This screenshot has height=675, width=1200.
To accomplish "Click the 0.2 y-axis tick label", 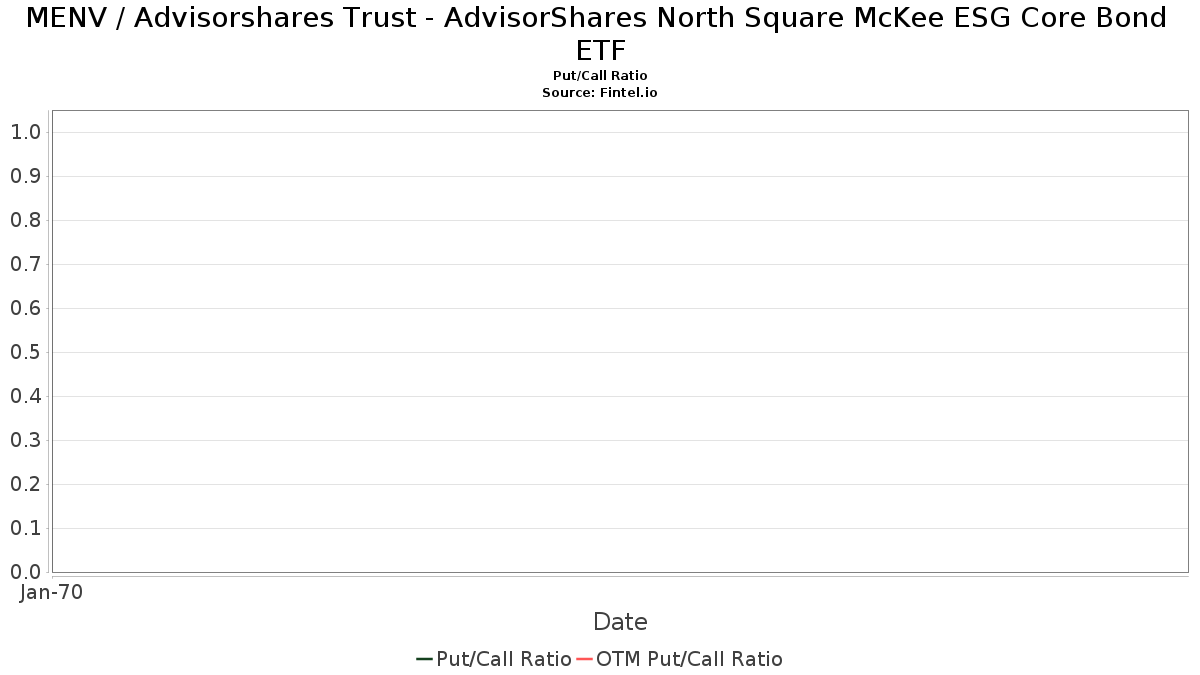I will 25,484.
